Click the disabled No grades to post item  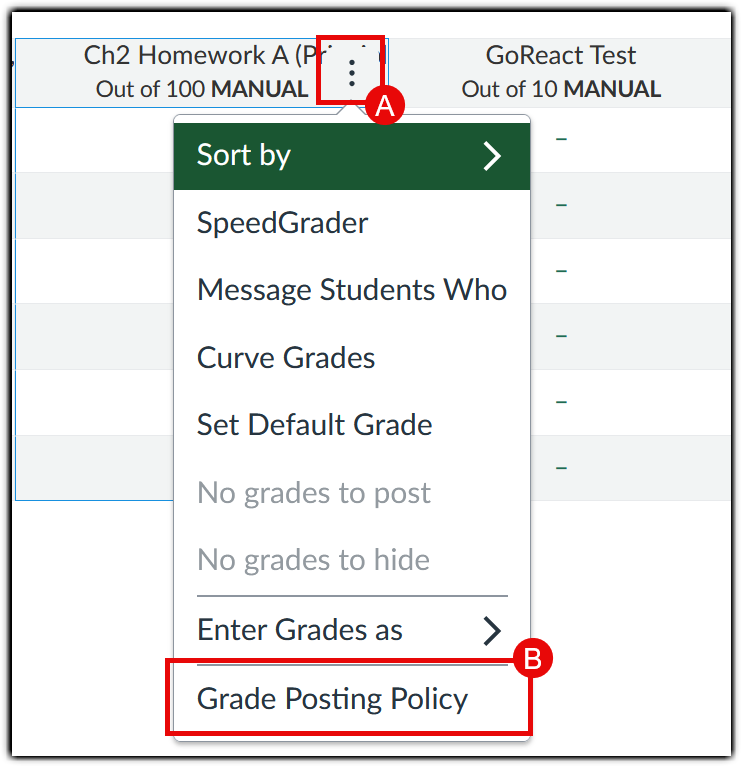click(x=313, y=493)
